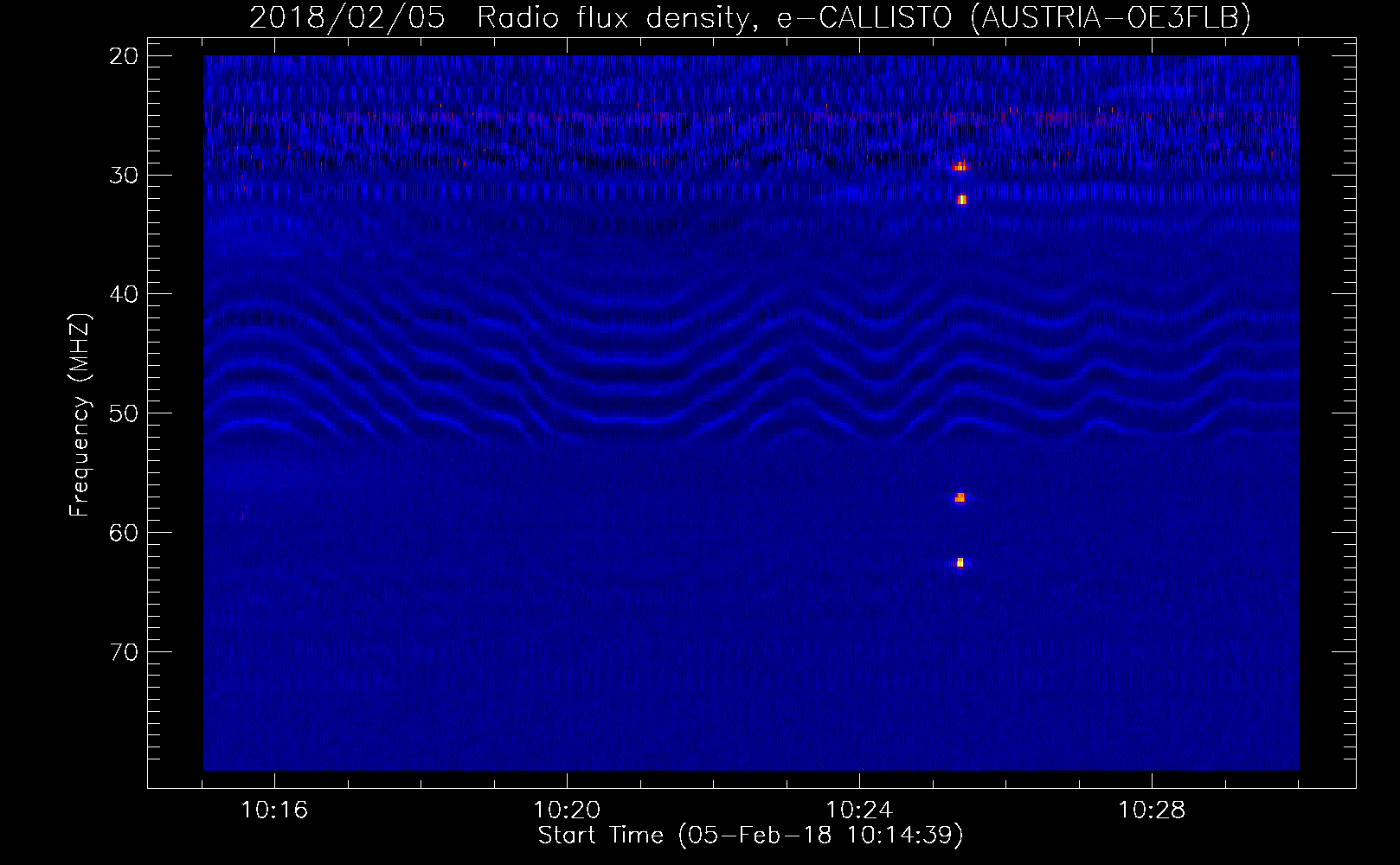
Task: Click the station name "(AUSTRIA-OE3FLB)"
Action: 1111,17
